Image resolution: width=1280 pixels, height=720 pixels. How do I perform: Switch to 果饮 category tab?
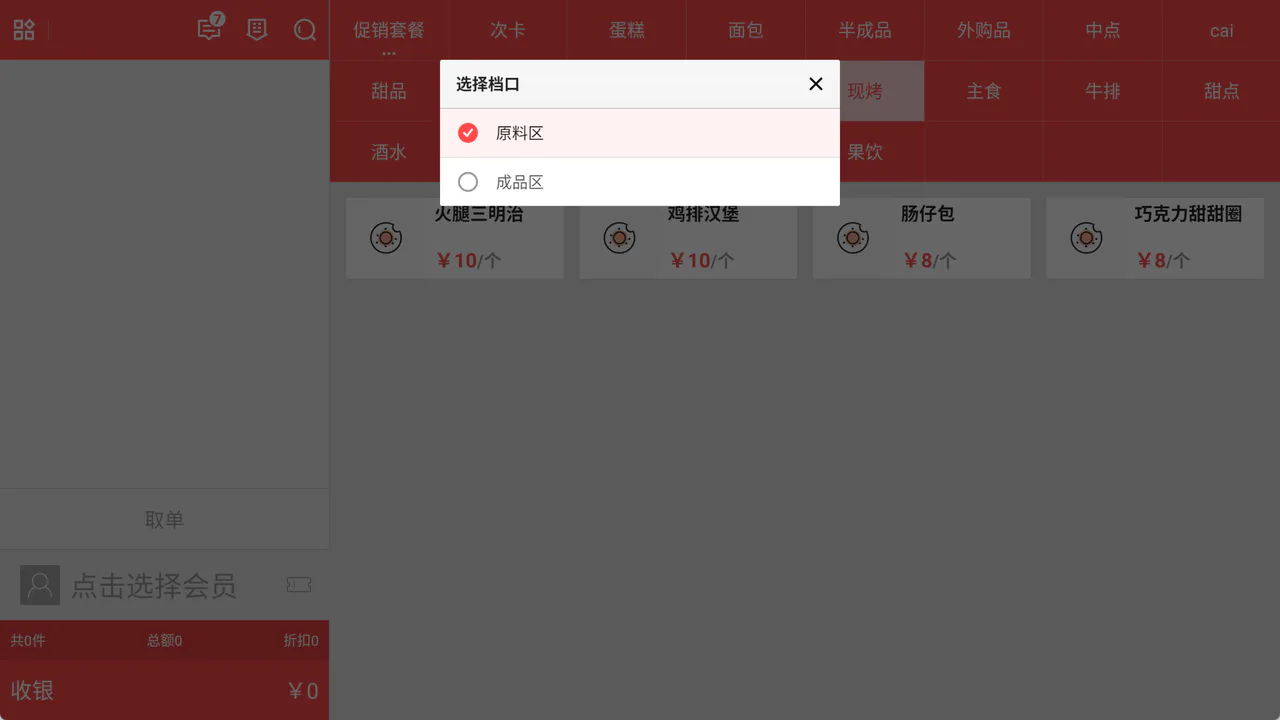click(x=865, y=152)
